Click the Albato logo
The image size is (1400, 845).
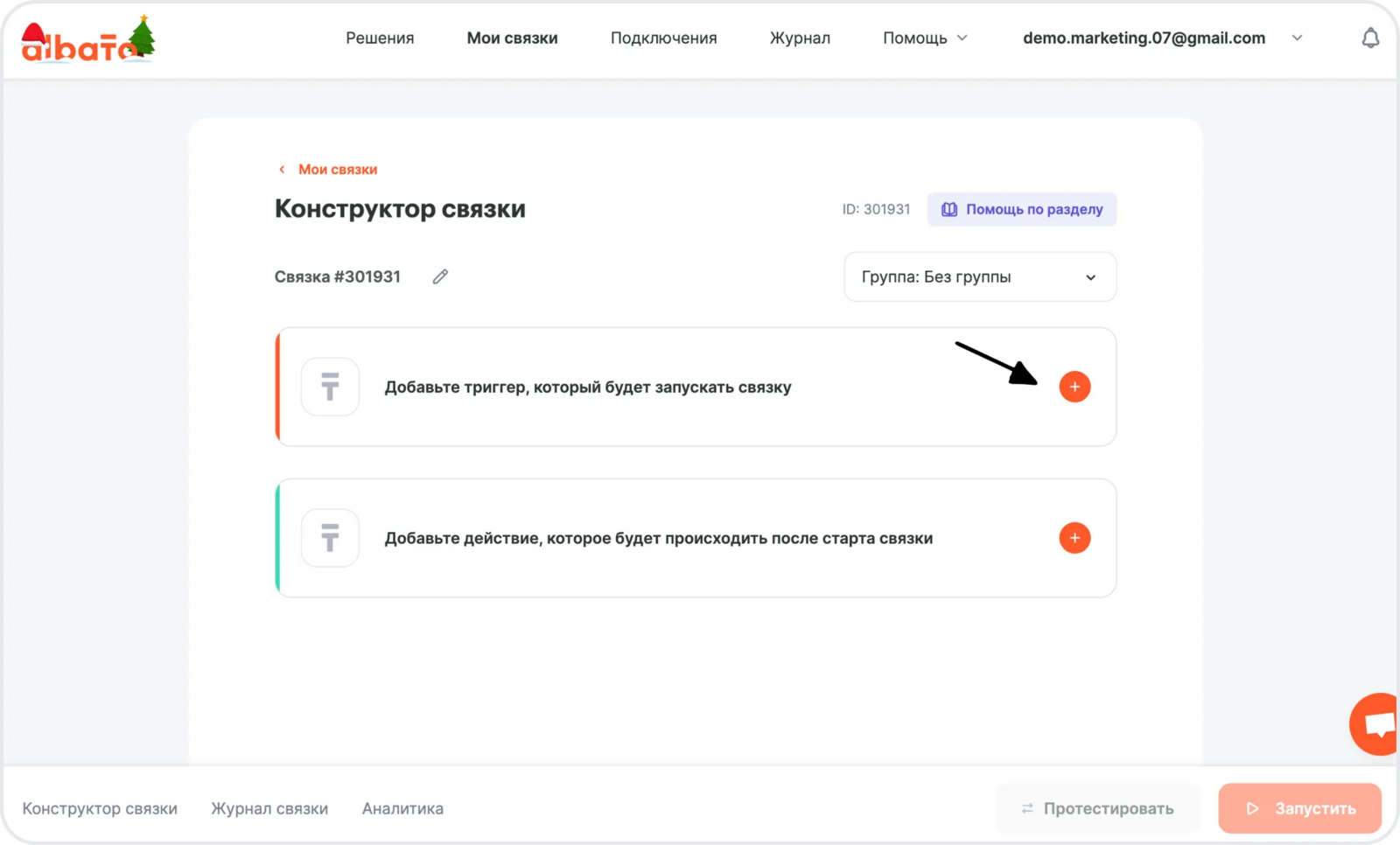[87, 41]
